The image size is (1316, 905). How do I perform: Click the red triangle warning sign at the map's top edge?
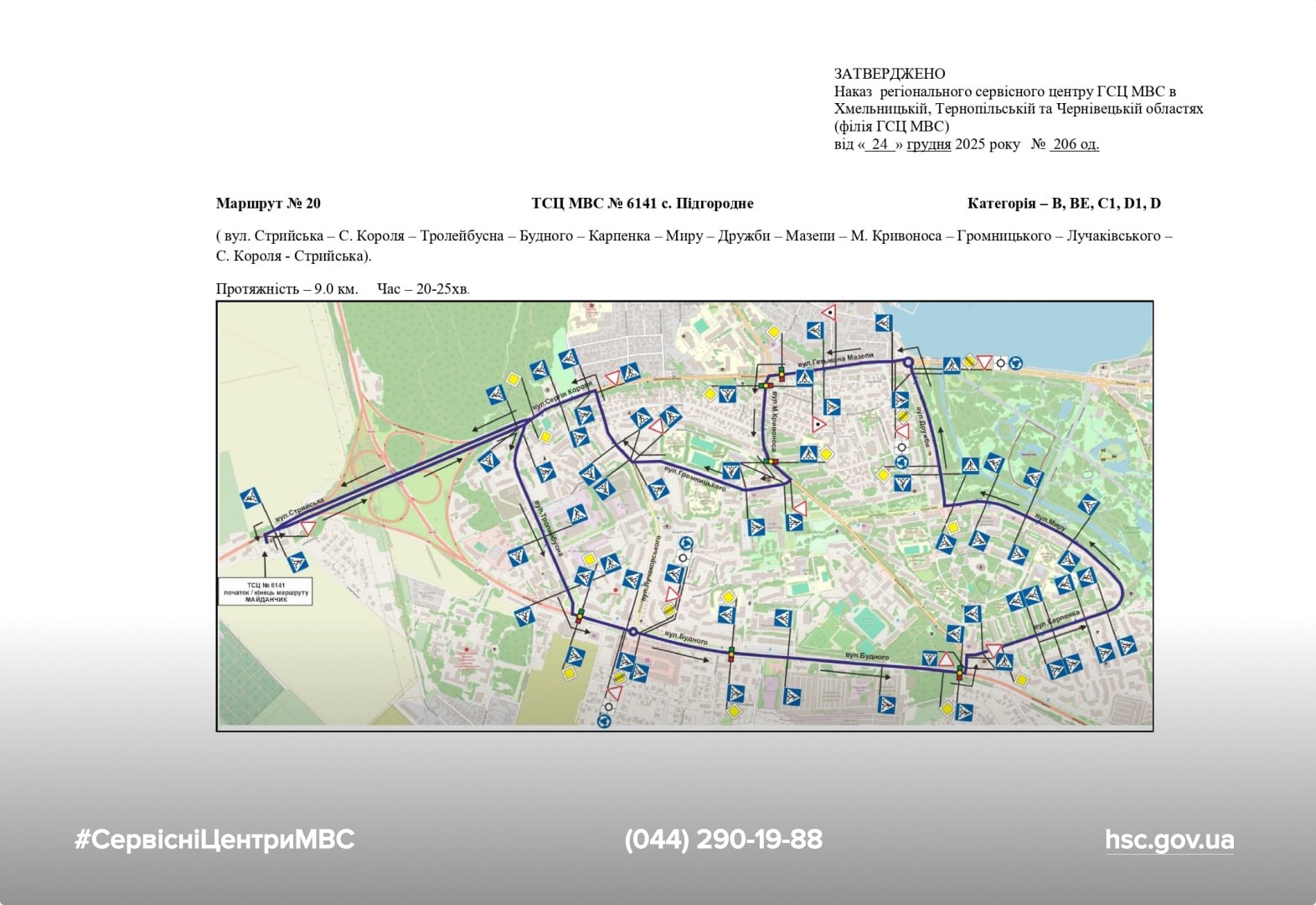click(829, 313)
